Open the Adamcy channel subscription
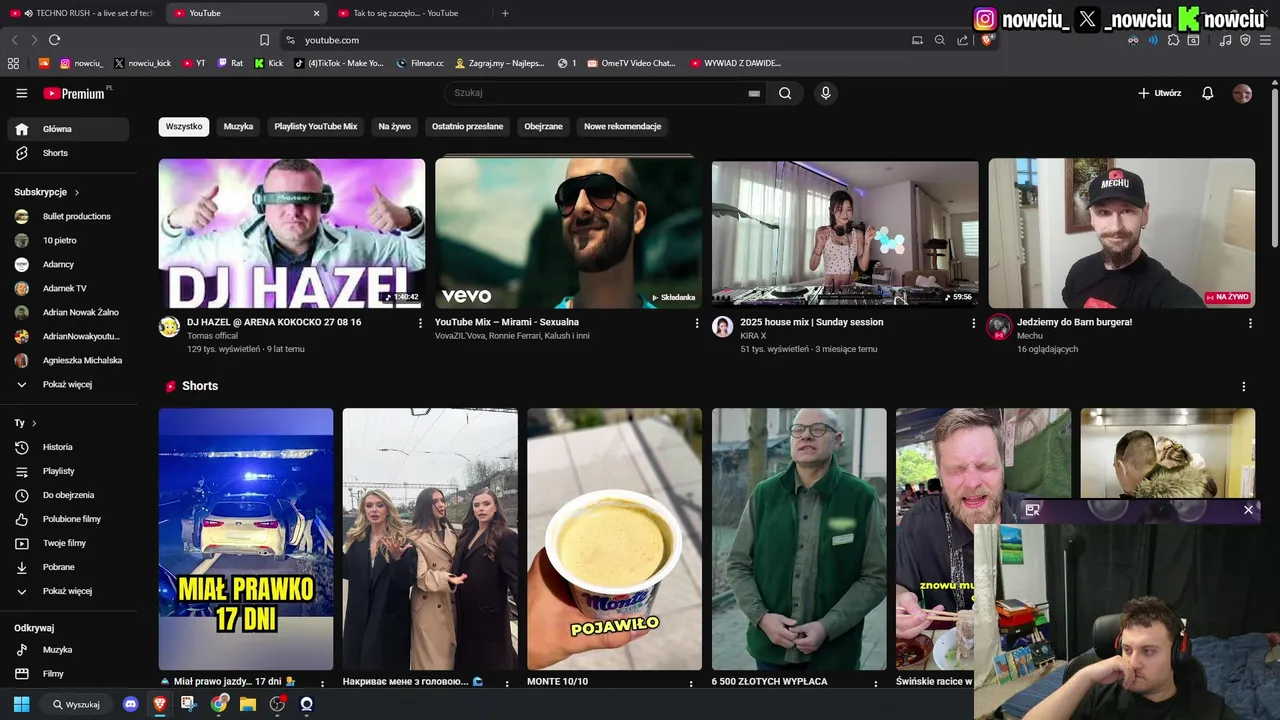1280x720 pixels. (68, 264)
